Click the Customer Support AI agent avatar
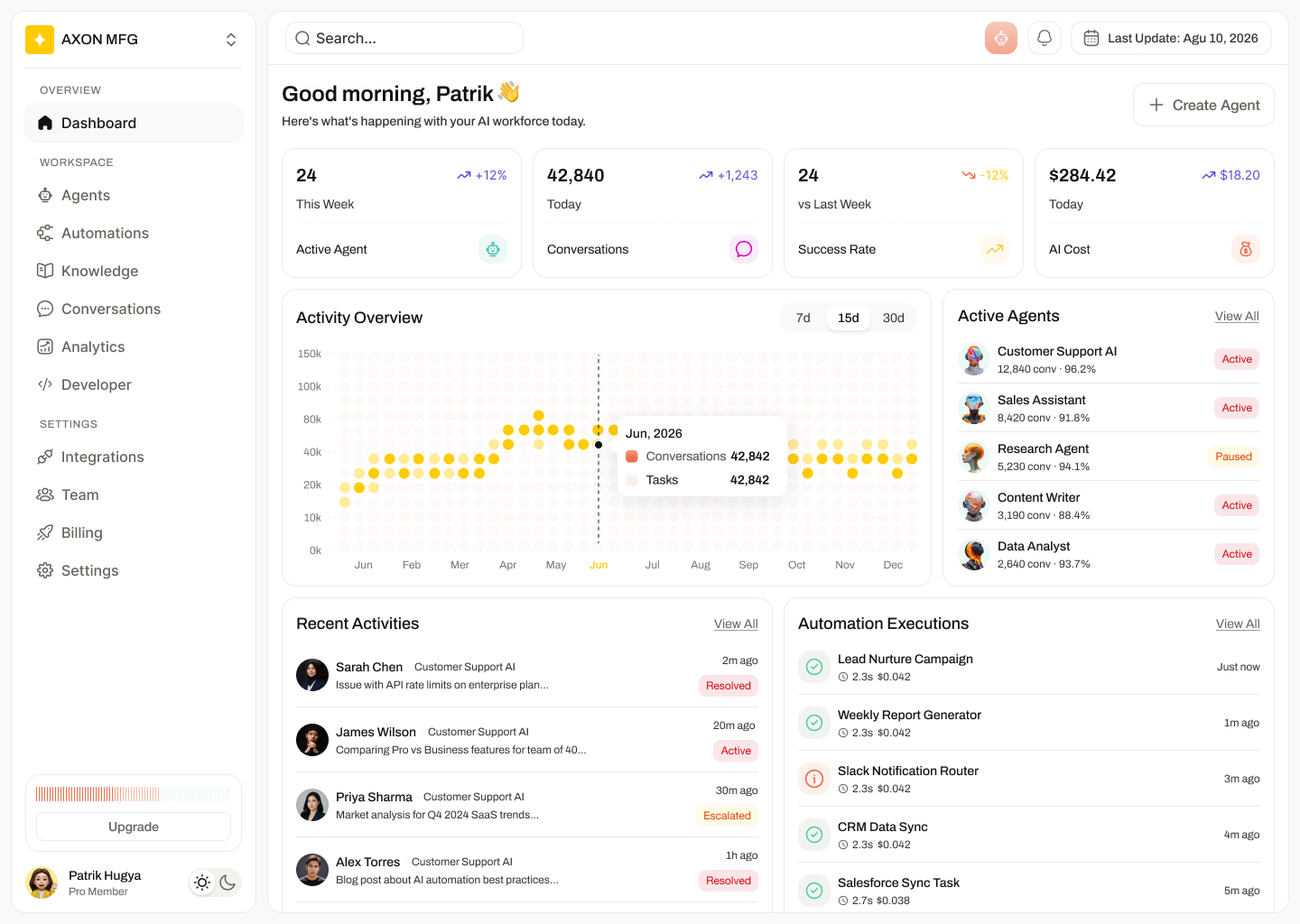 (974, 359)
